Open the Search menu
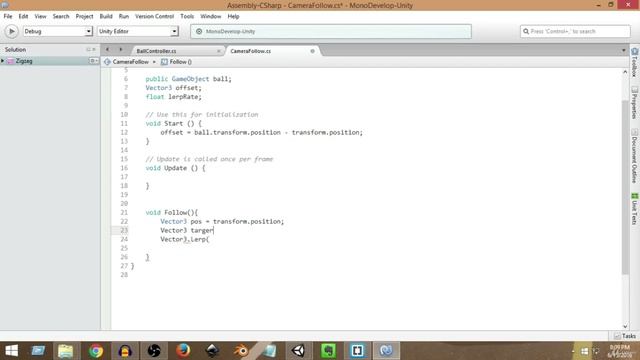The height and width of the screenshot is (360, 640). 61,16
